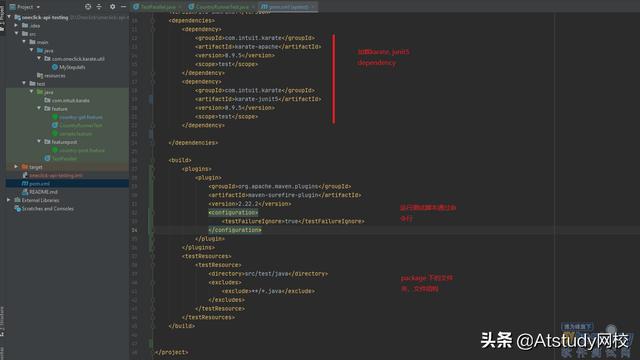Click the karate-junit5 artifactId line
Image resolution: width=640 pixels, height=360 pixels.
(x=258, y=99)
